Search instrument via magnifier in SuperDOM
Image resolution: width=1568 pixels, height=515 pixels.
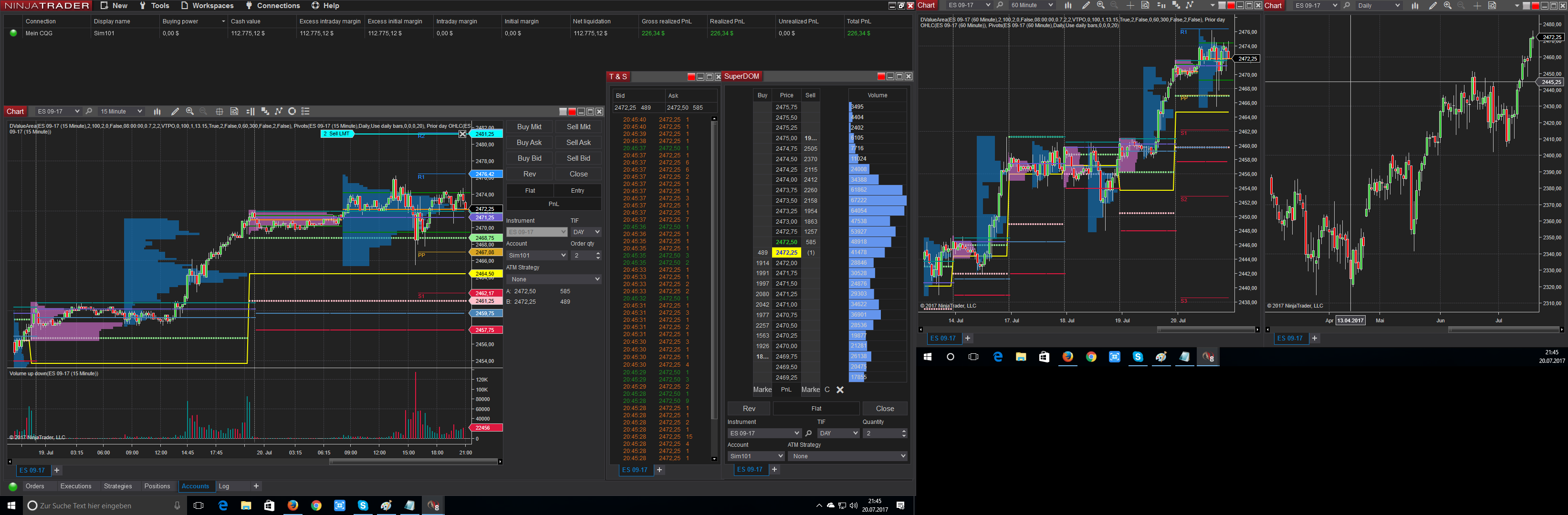[x=808, y=433]
